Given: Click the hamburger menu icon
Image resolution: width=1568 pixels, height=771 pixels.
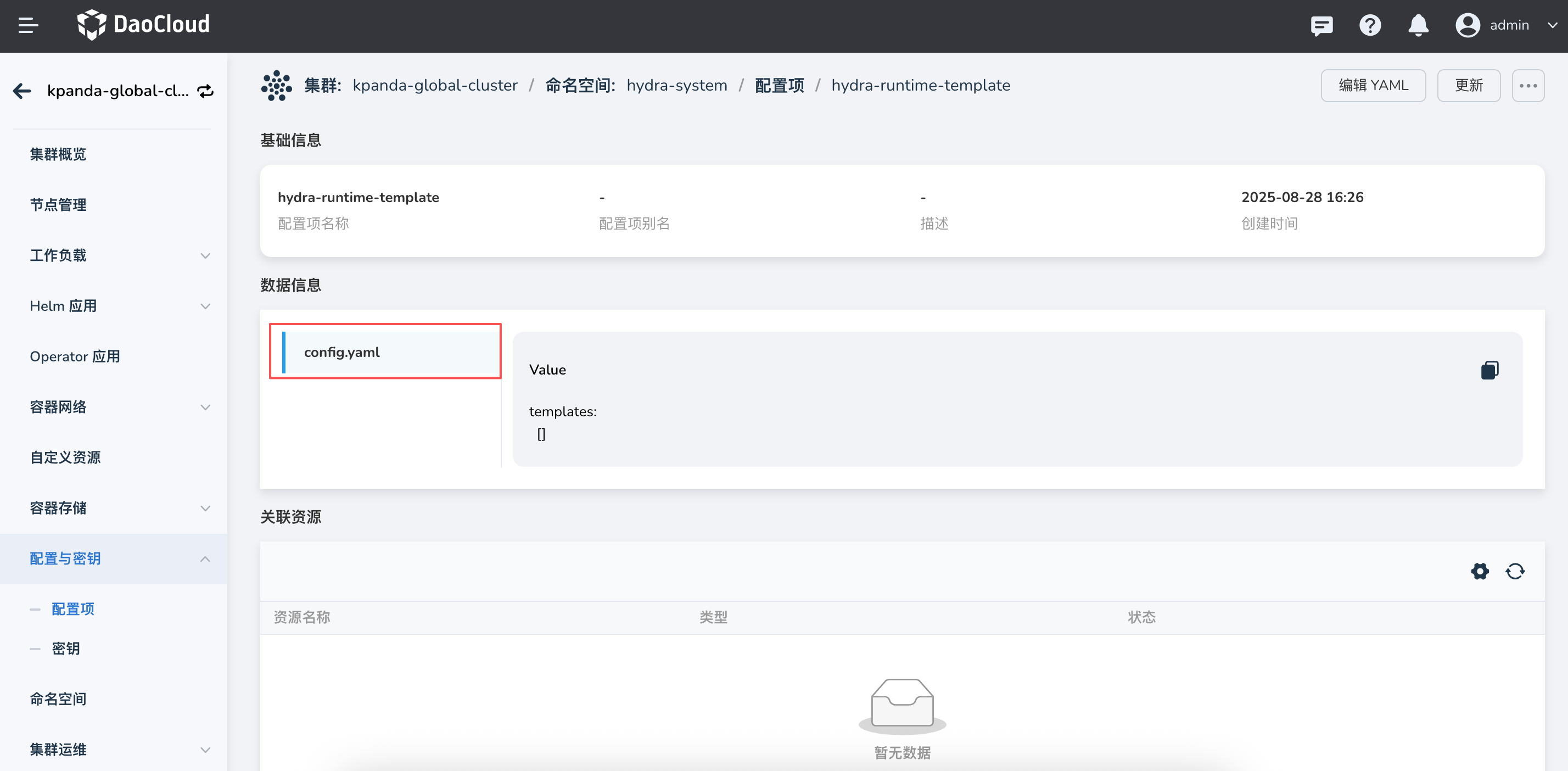Looking at the screenshot, I should point(28,26).
